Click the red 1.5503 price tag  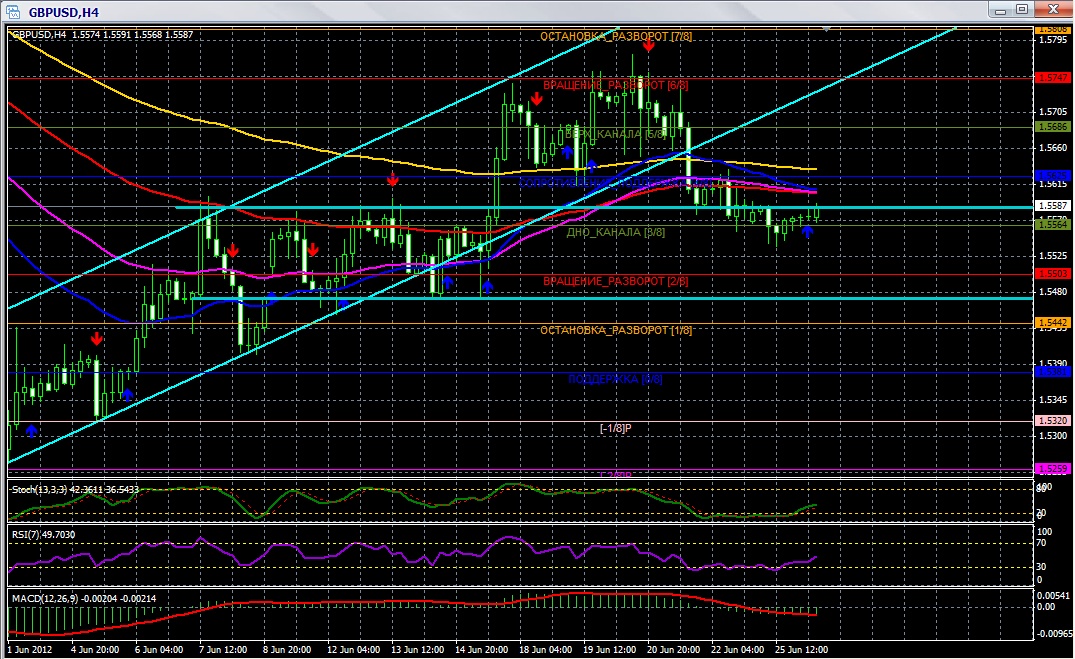(x=1052, y=274)
